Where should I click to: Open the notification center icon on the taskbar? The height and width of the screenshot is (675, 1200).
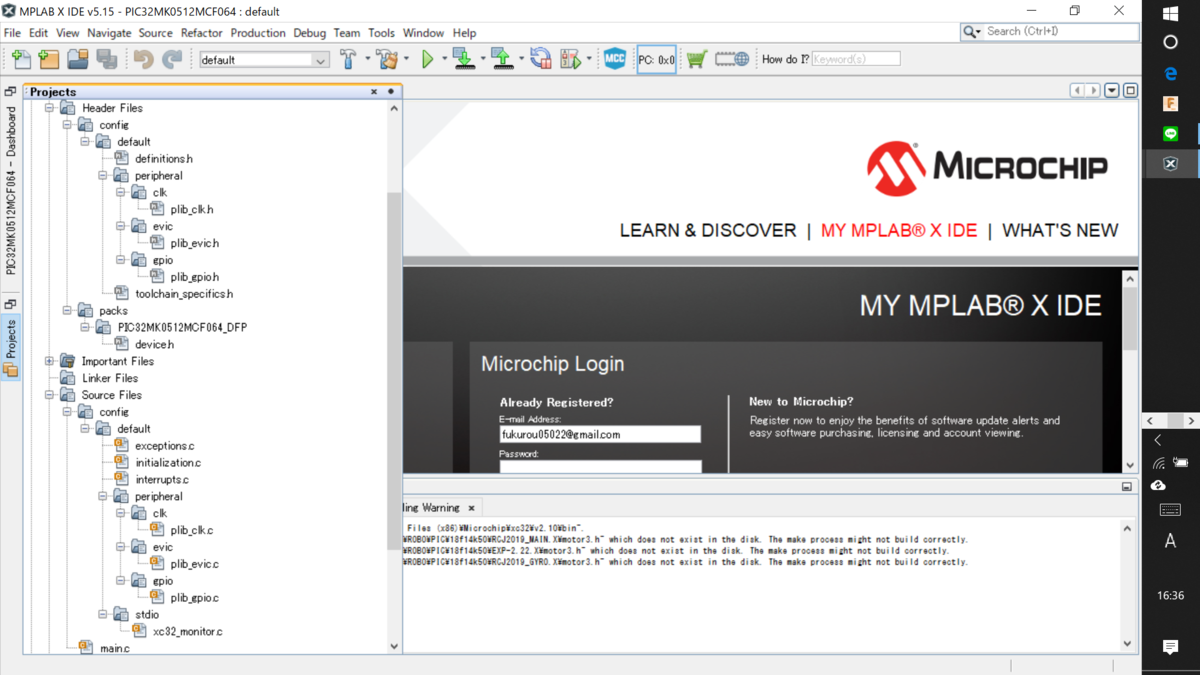1171,648
